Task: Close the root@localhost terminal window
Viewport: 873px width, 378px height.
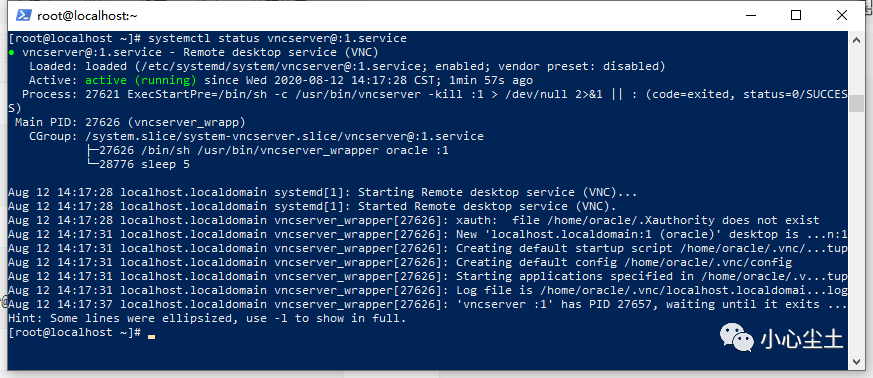Action: tap(841, 16)
